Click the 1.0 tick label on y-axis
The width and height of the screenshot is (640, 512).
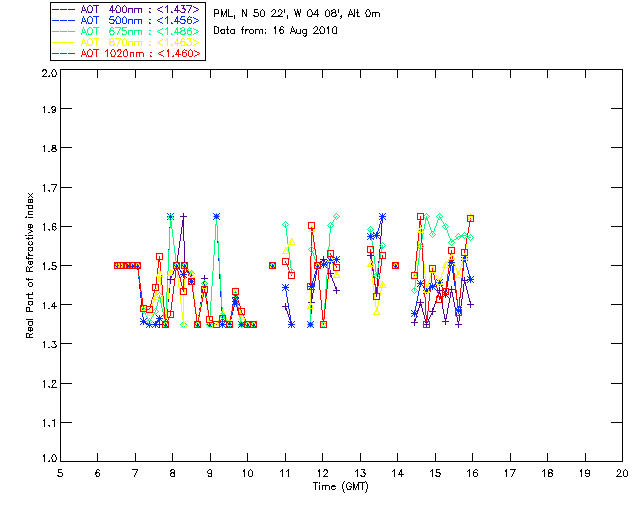[47, 459]
